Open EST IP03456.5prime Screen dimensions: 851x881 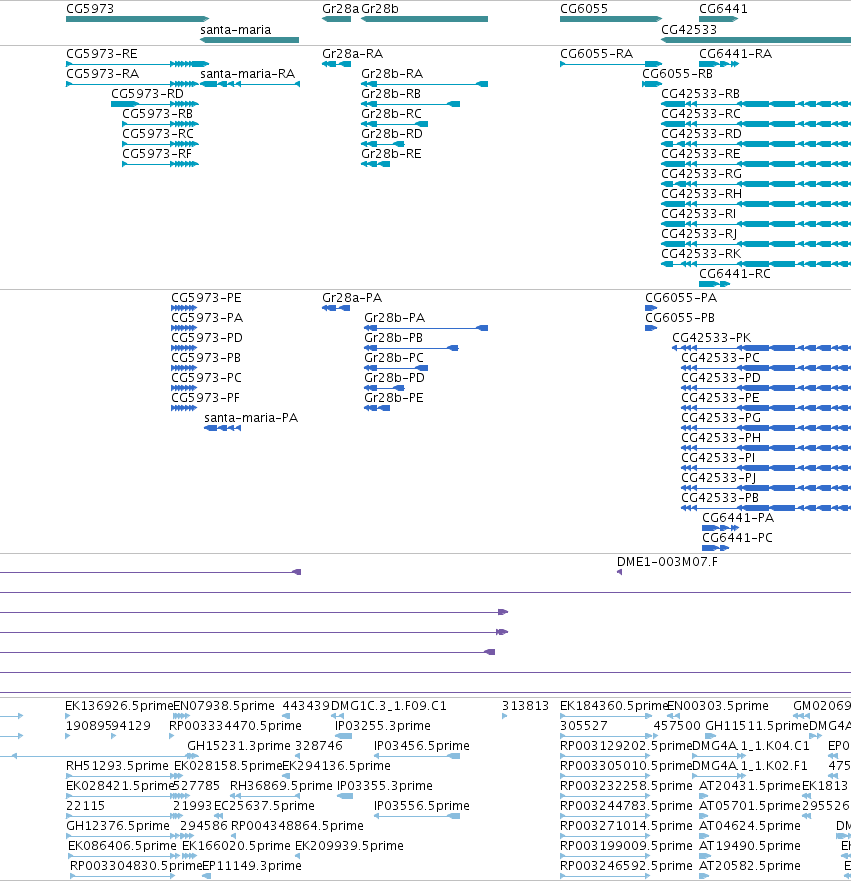[422, 746]
